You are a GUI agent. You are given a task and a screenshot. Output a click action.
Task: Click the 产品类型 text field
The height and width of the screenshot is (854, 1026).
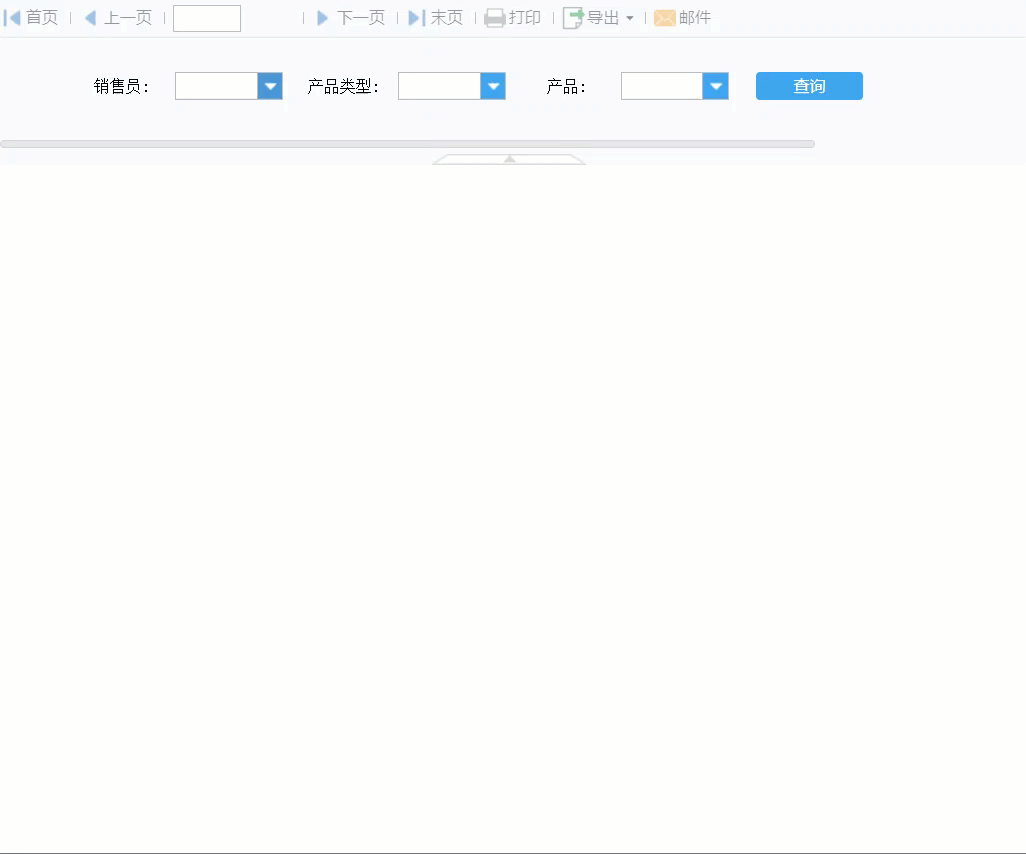click(440, 86)
